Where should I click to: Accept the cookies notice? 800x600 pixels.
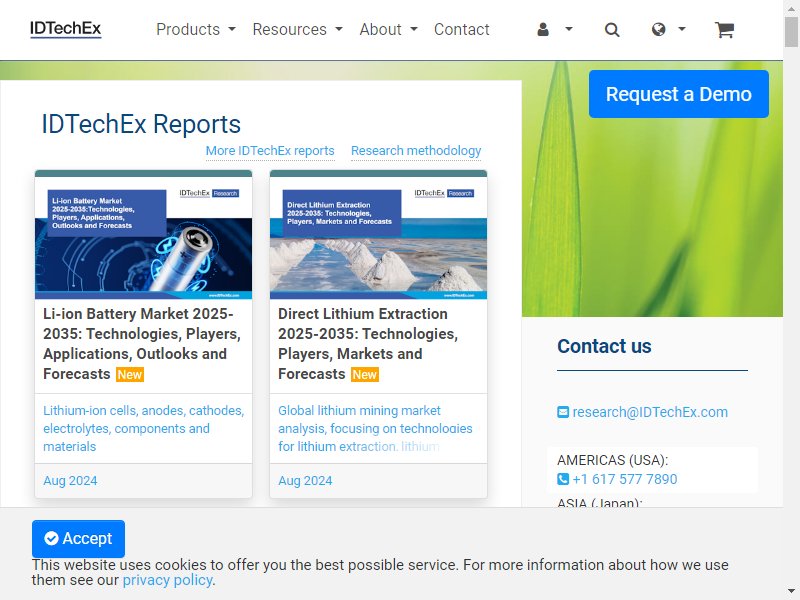[78, 539]
